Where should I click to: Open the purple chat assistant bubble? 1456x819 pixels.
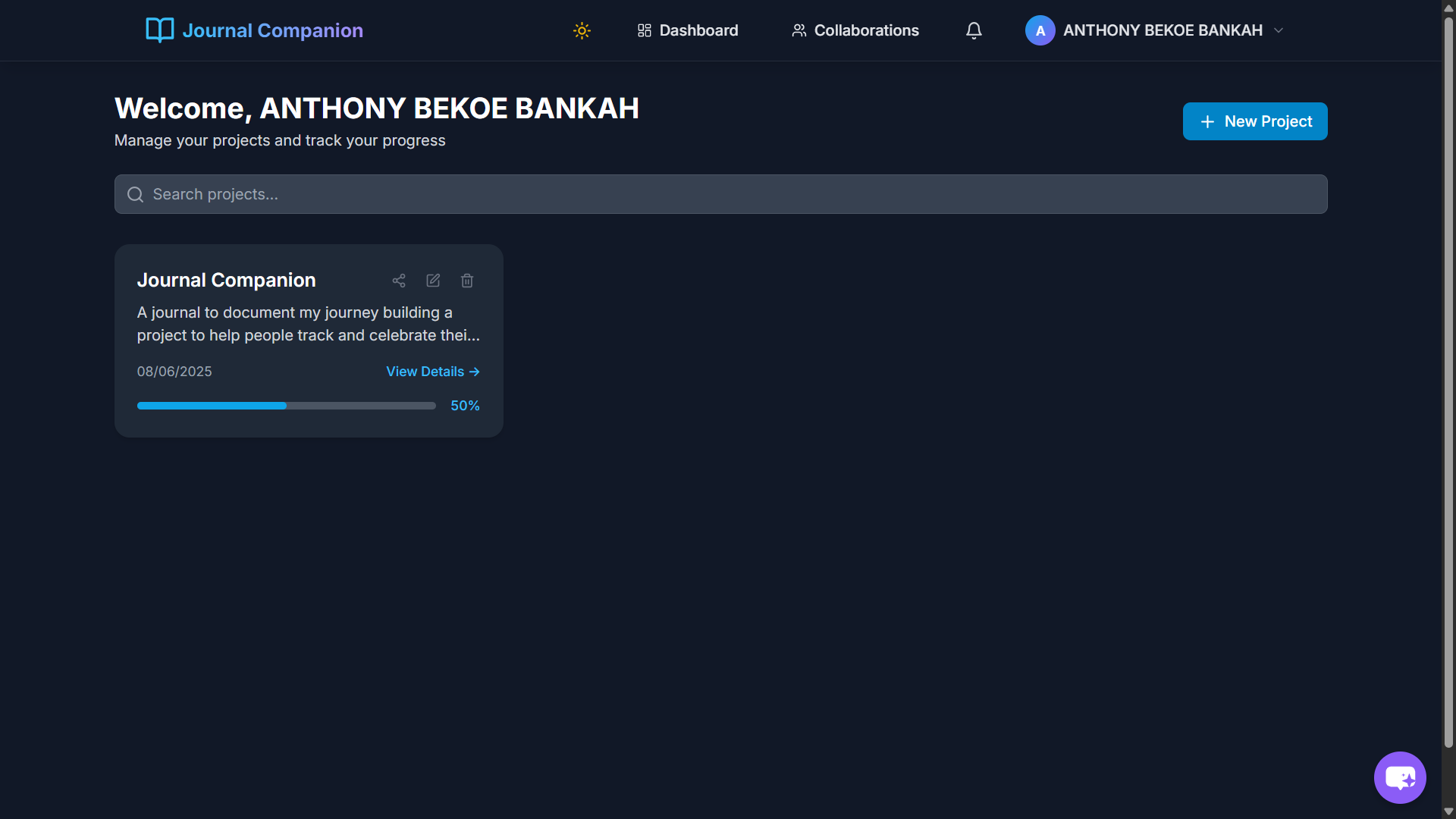pos(1400,777)
